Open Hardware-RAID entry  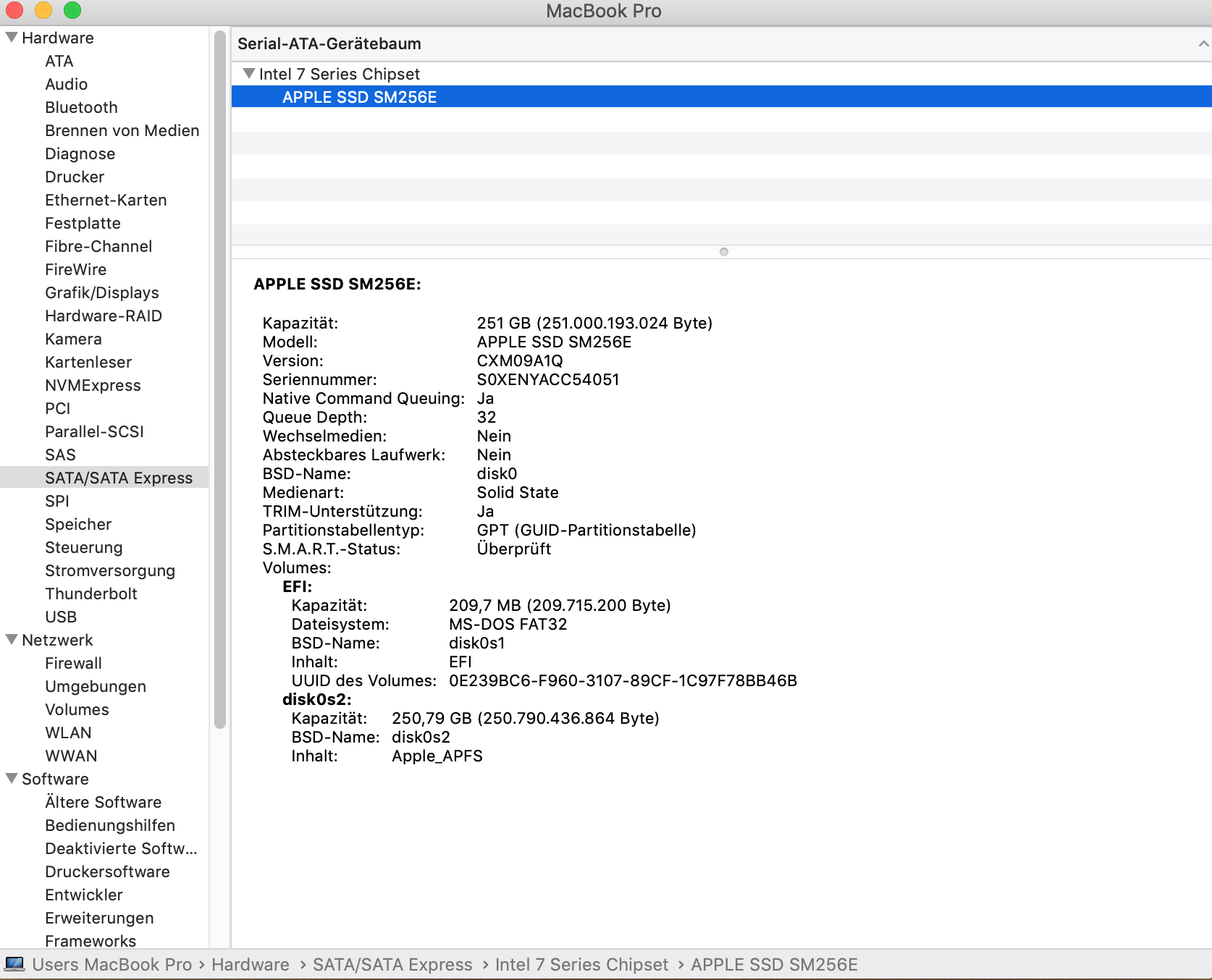pyautogui.click(x=104, y=316)
